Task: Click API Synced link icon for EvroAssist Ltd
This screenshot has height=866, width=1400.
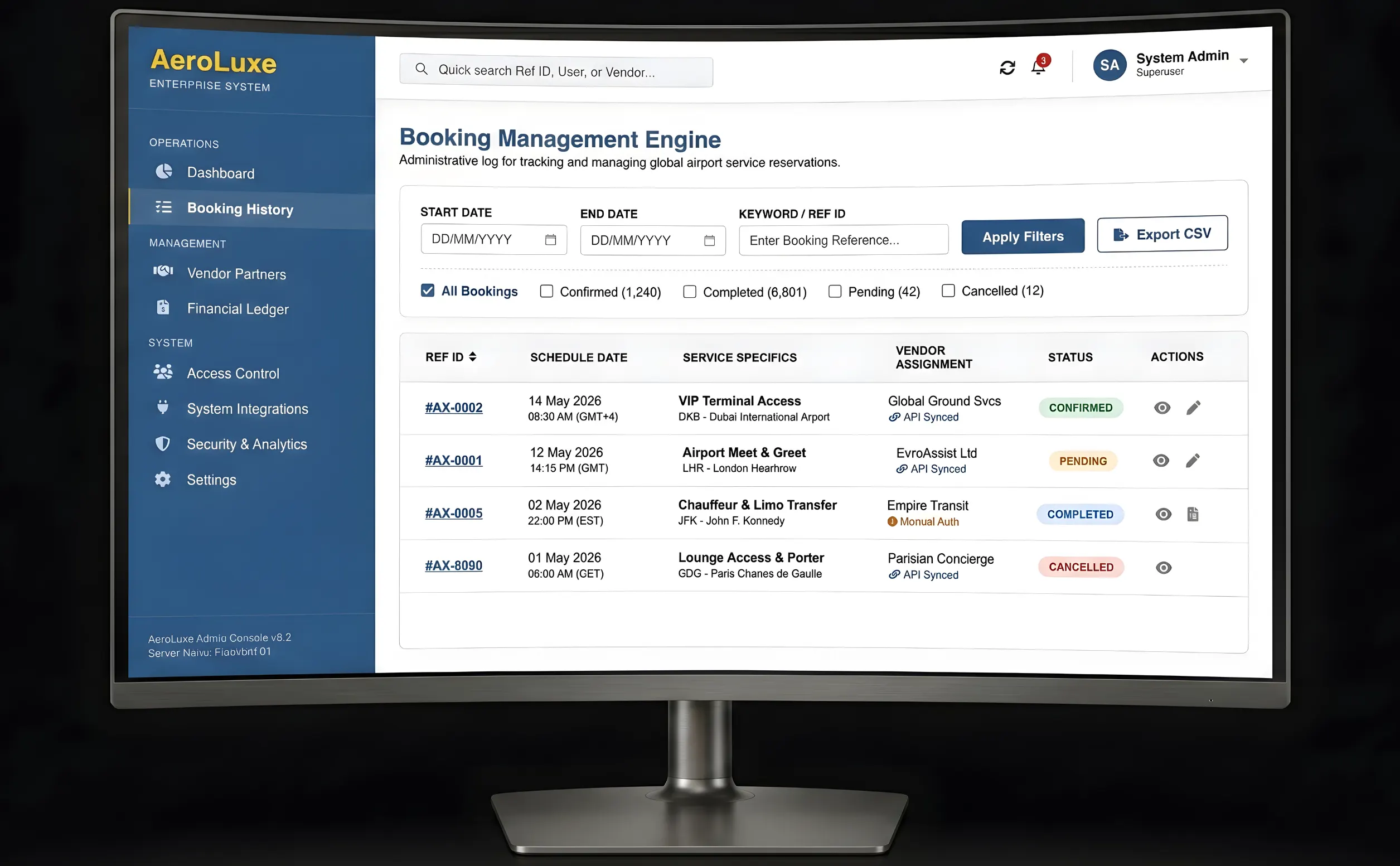Action: (x=902, y=468)
